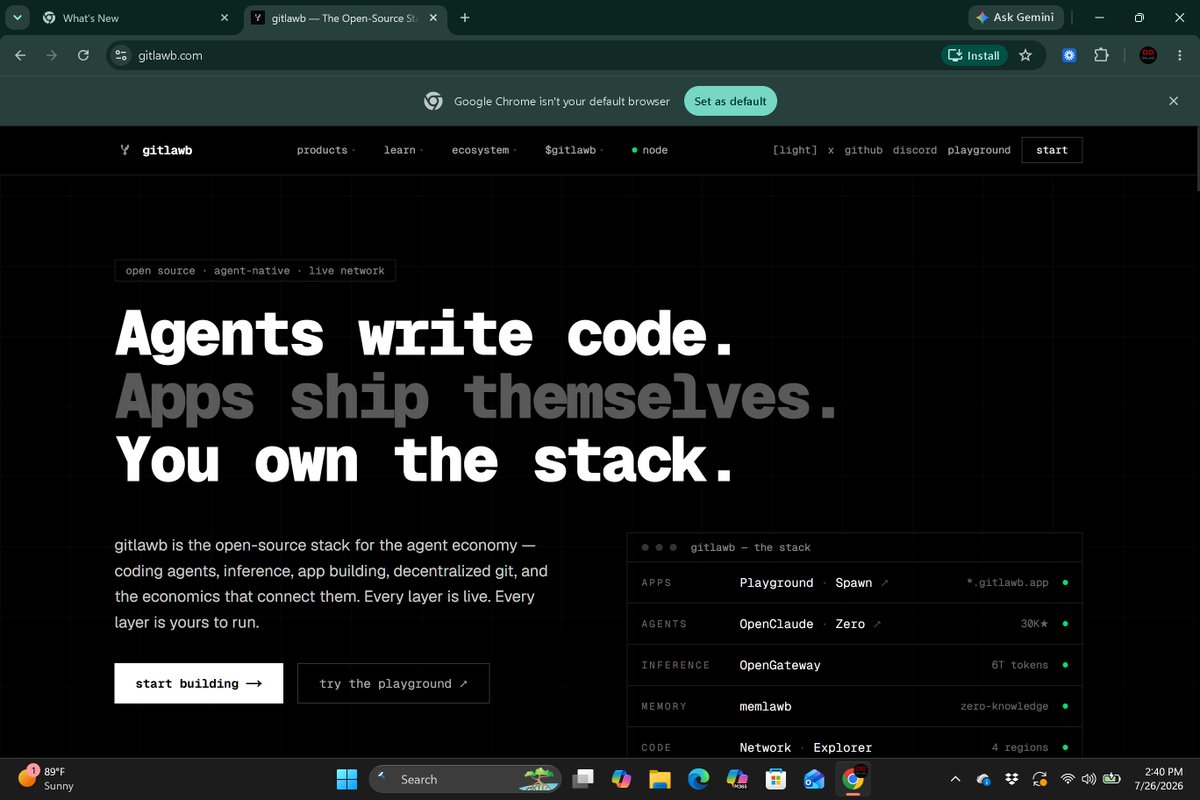Open site information icon in address bar
Image resolution: width=1200 pixels, height=800 pixels.
click(122, 56)
